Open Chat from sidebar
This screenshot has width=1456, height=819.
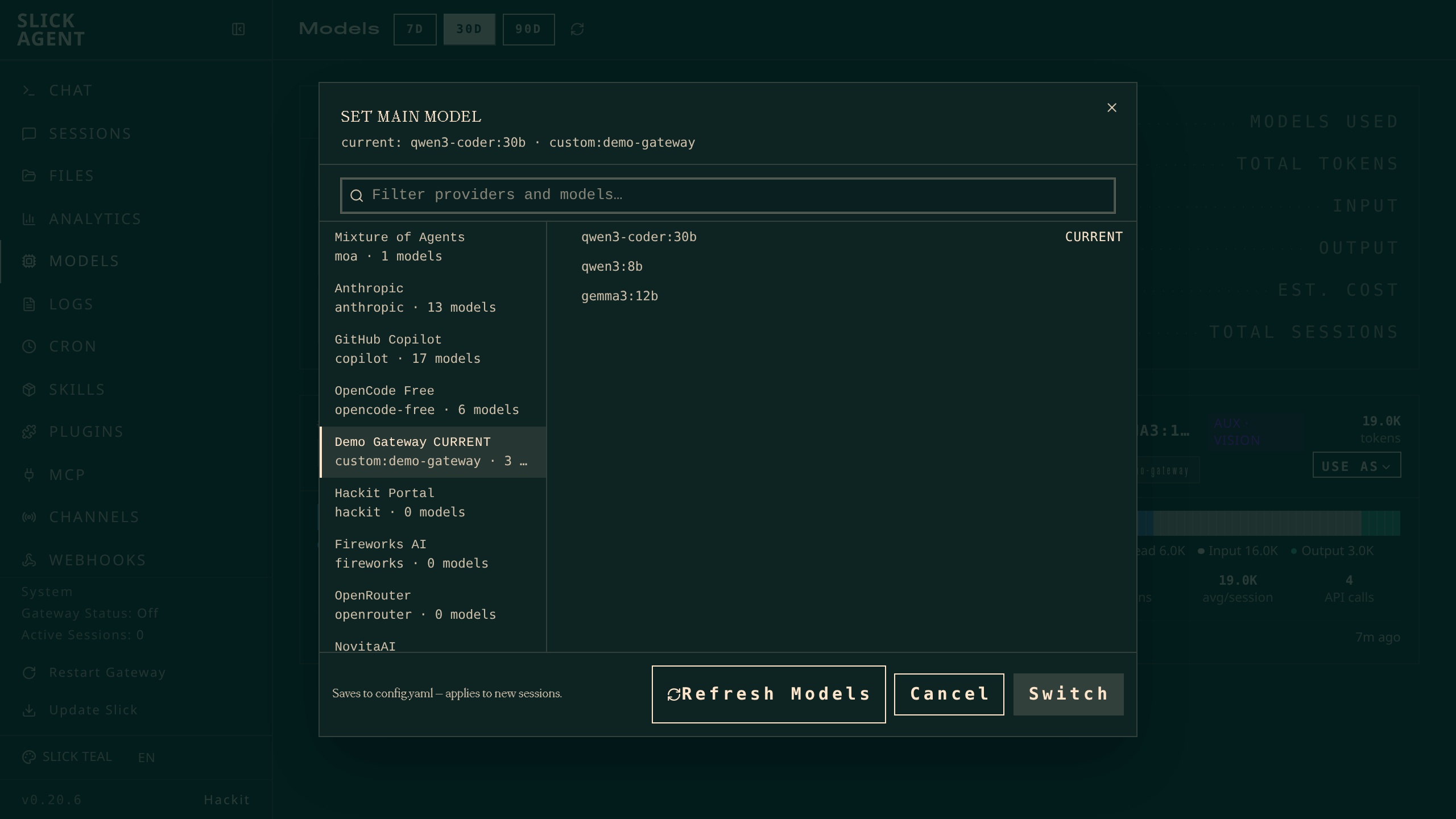point(135,90)
